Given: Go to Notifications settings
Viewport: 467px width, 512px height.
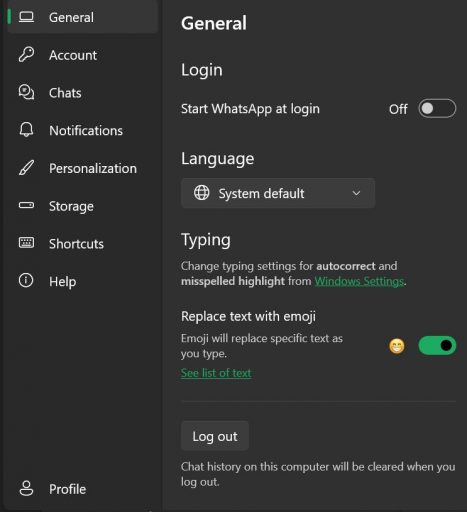Looking at the screenshot, I should pyautogui.click(x=82, y=130).
